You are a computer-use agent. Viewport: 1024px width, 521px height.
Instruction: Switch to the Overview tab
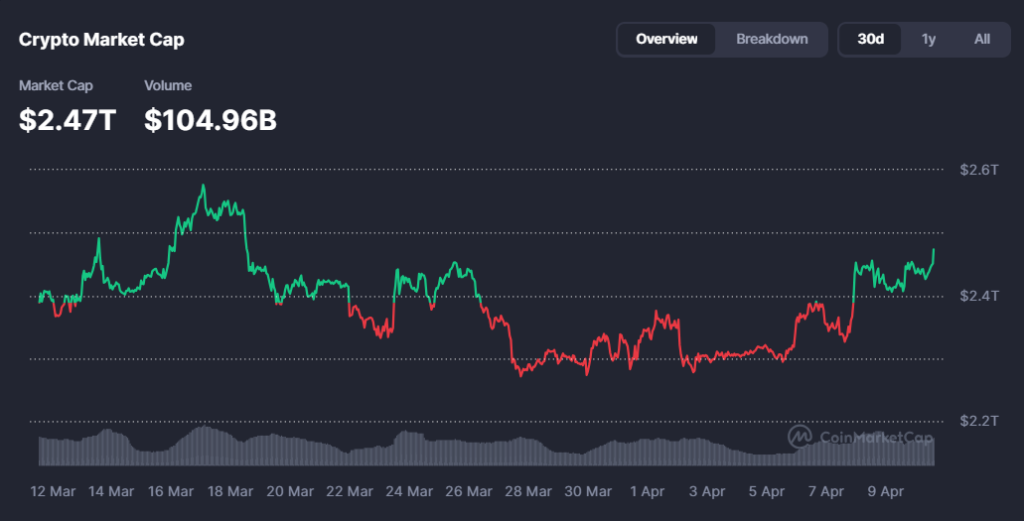click(666, 39)
